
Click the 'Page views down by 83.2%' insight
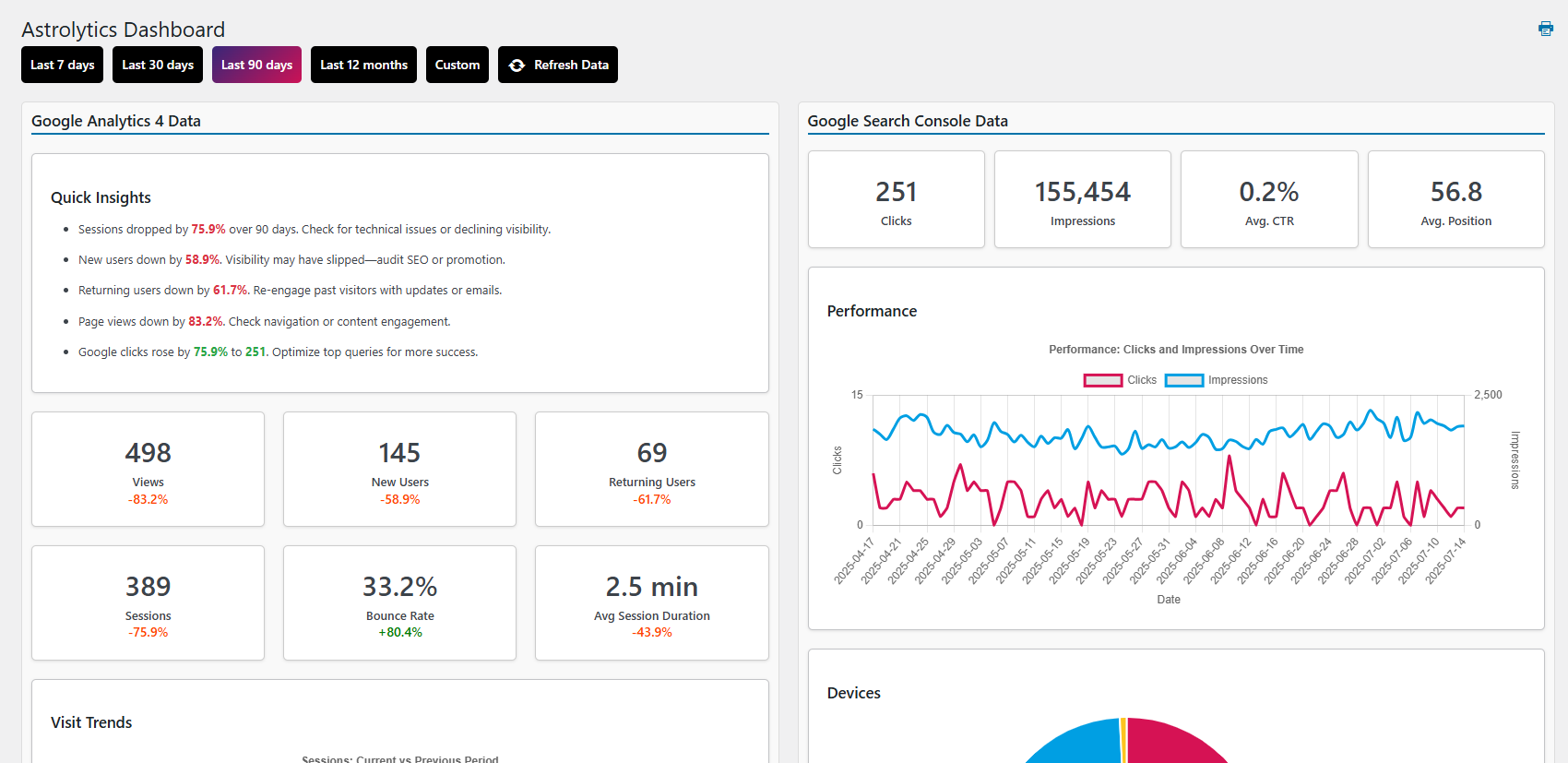click(x=265, y=321)
